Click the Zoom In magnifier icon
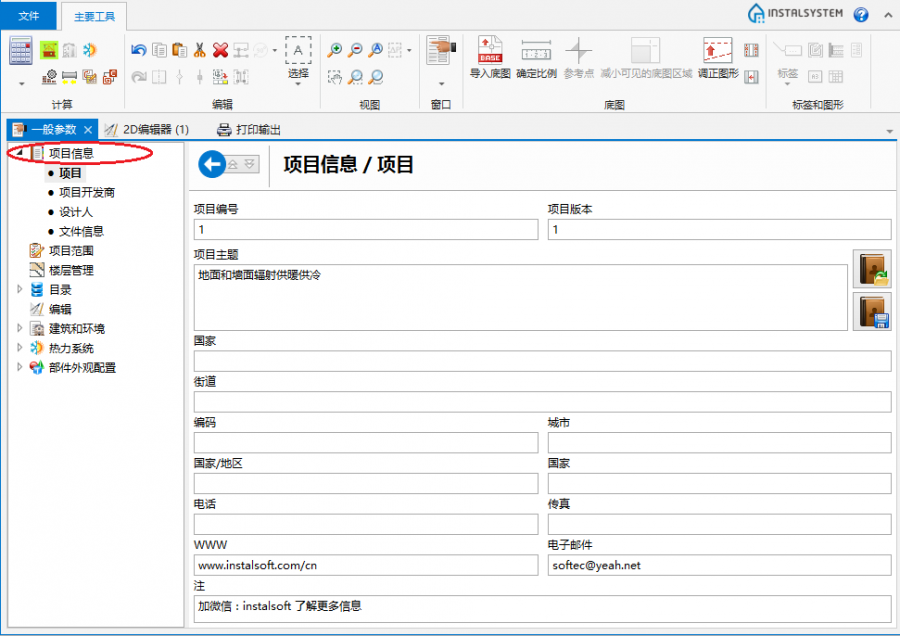The image size is (900, 636). pos(335,50)
